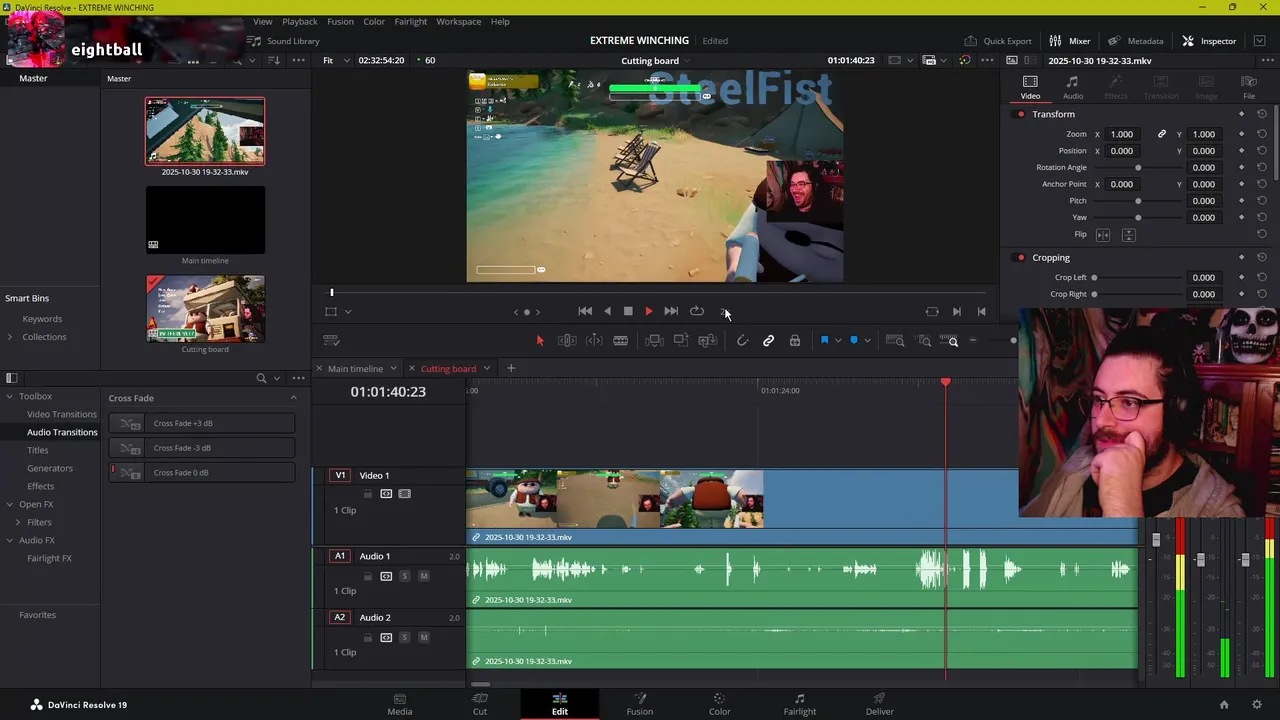The width and height of the screenshot is (1280, 720).
Task: Click the Quick Export button
Action: tap(997, 41)
